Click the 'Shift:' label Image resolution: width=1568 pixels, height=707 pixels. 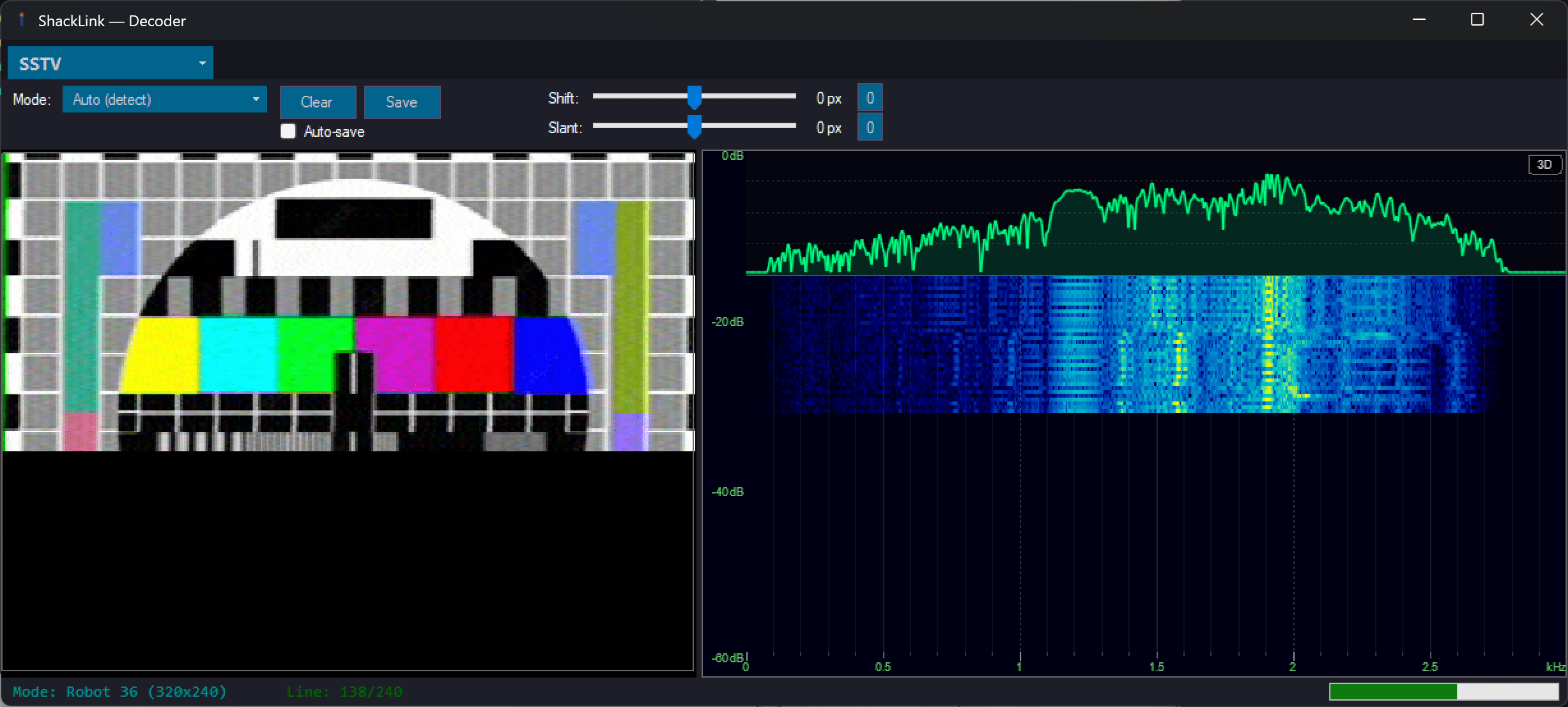(x=563, y=98)
